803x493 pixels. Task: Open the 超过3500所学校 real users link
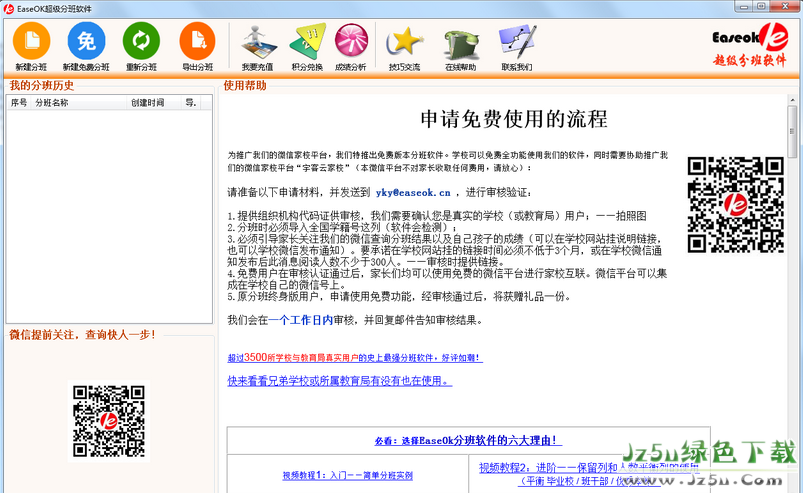click(355, 357)
